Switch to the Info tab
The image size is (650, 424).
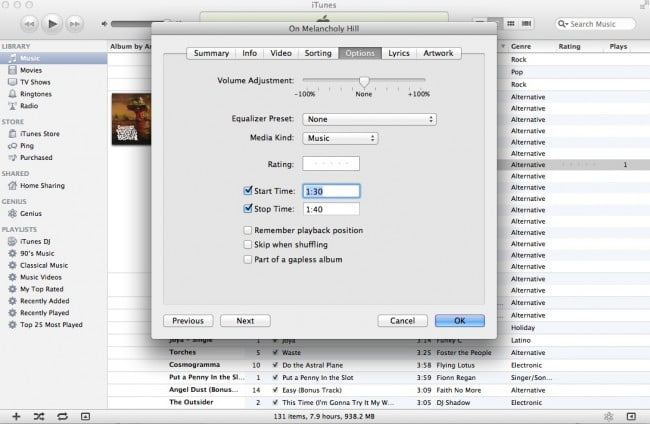tap(250, 53)
